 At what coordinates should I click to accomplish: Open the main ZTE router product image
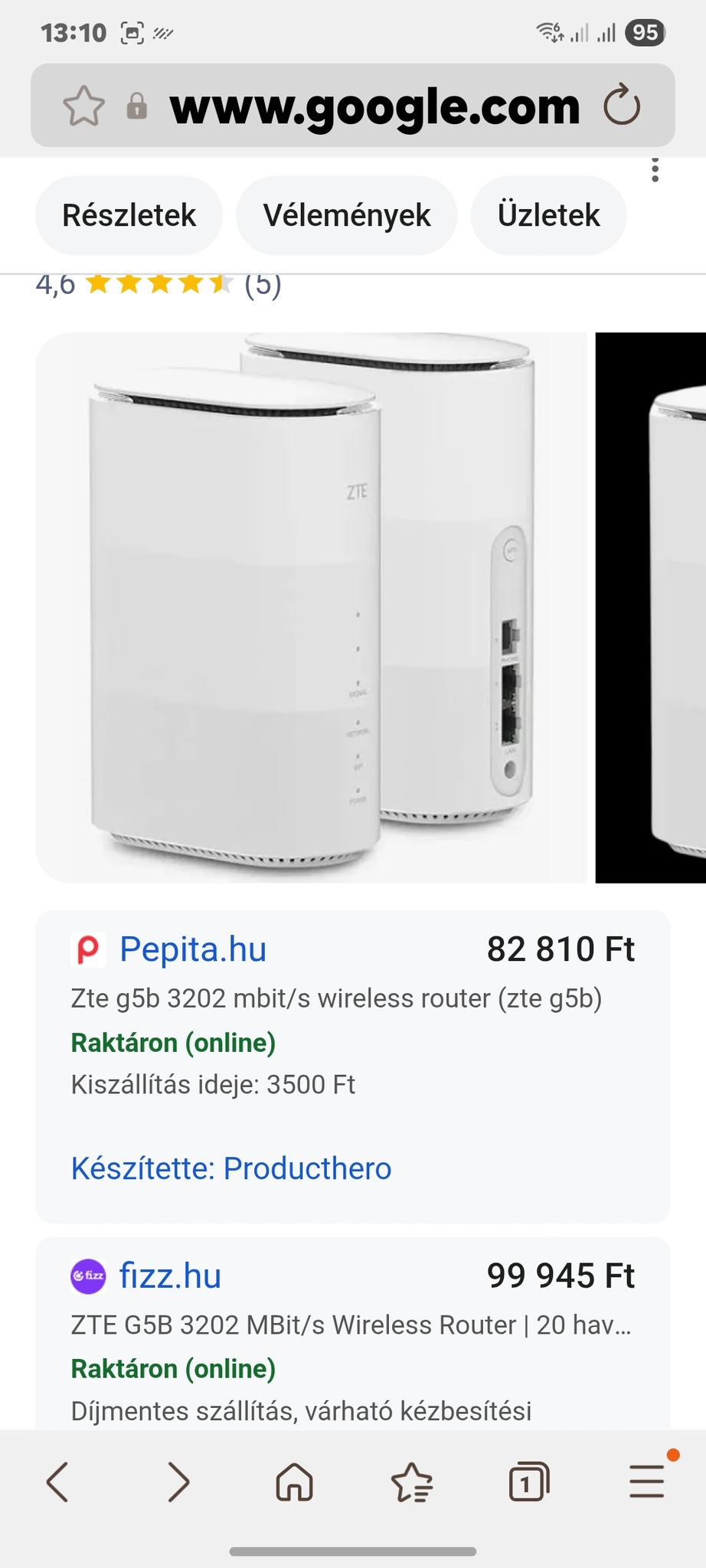(311, 607)
